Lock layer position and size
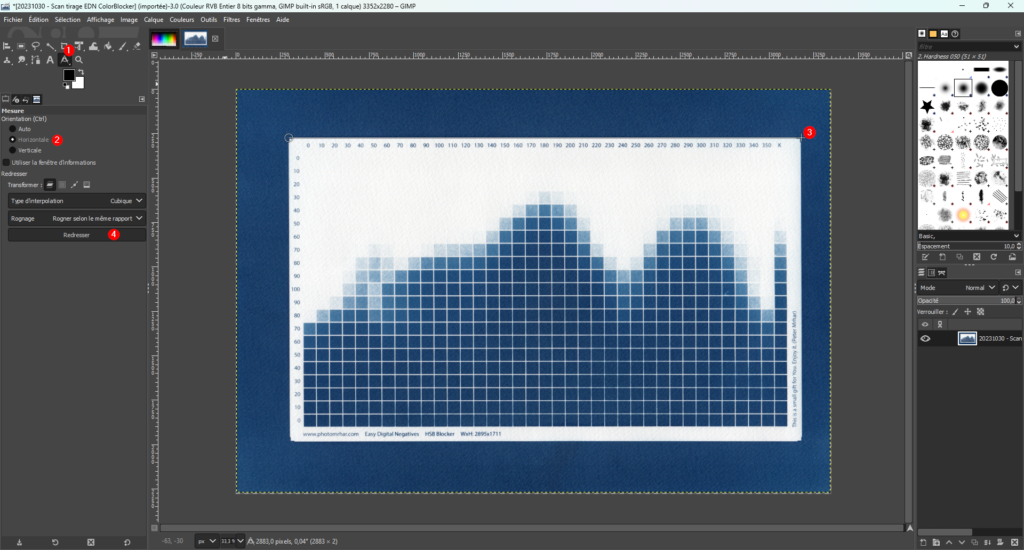The image size is (1024, 550). pyautogui.click(x=968, y=312)
